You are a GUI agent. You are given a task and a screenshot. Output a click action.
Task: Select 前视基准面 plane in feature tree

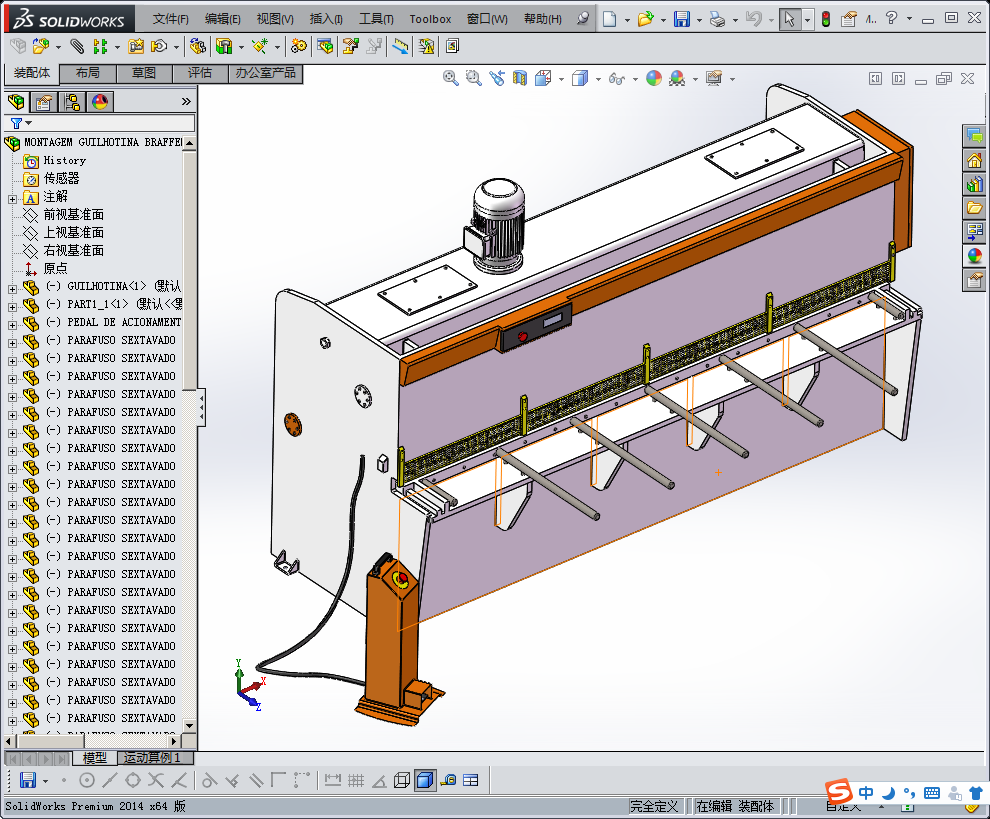click(73, 215)
